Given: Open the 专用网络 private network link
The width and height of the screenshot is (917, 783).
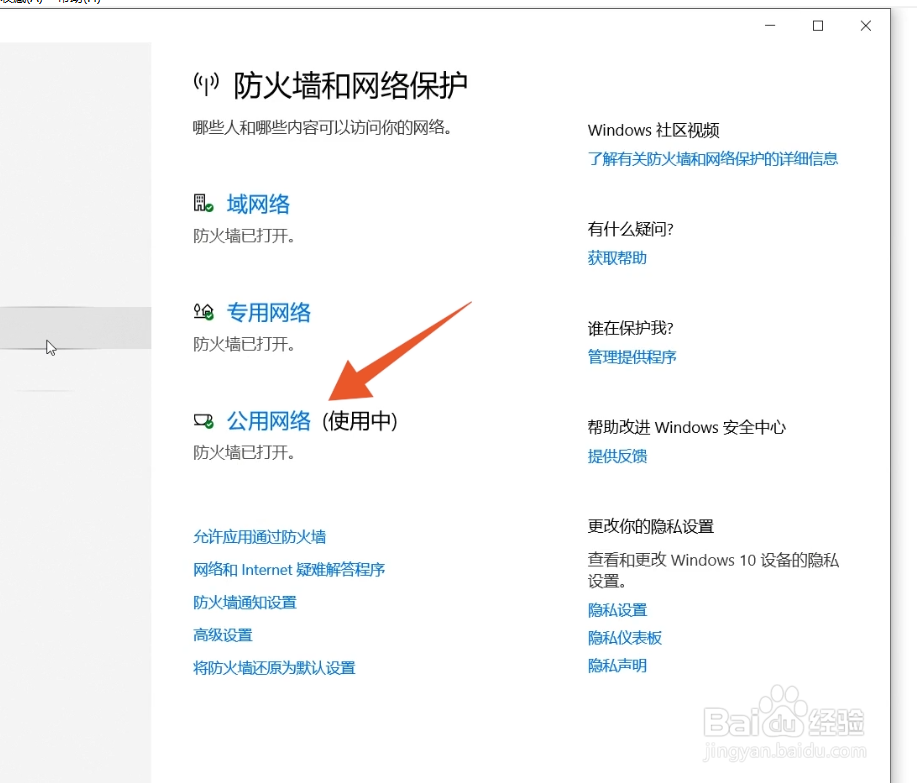Looking at the screenshot, I should tap(268, 312).
